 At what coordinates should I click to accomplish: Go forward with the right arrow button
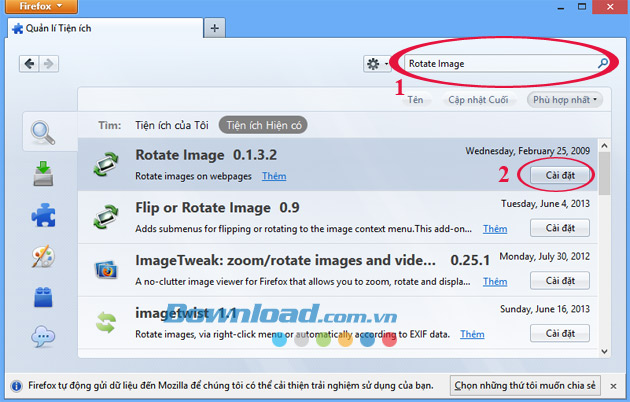[x=49, y=63]
